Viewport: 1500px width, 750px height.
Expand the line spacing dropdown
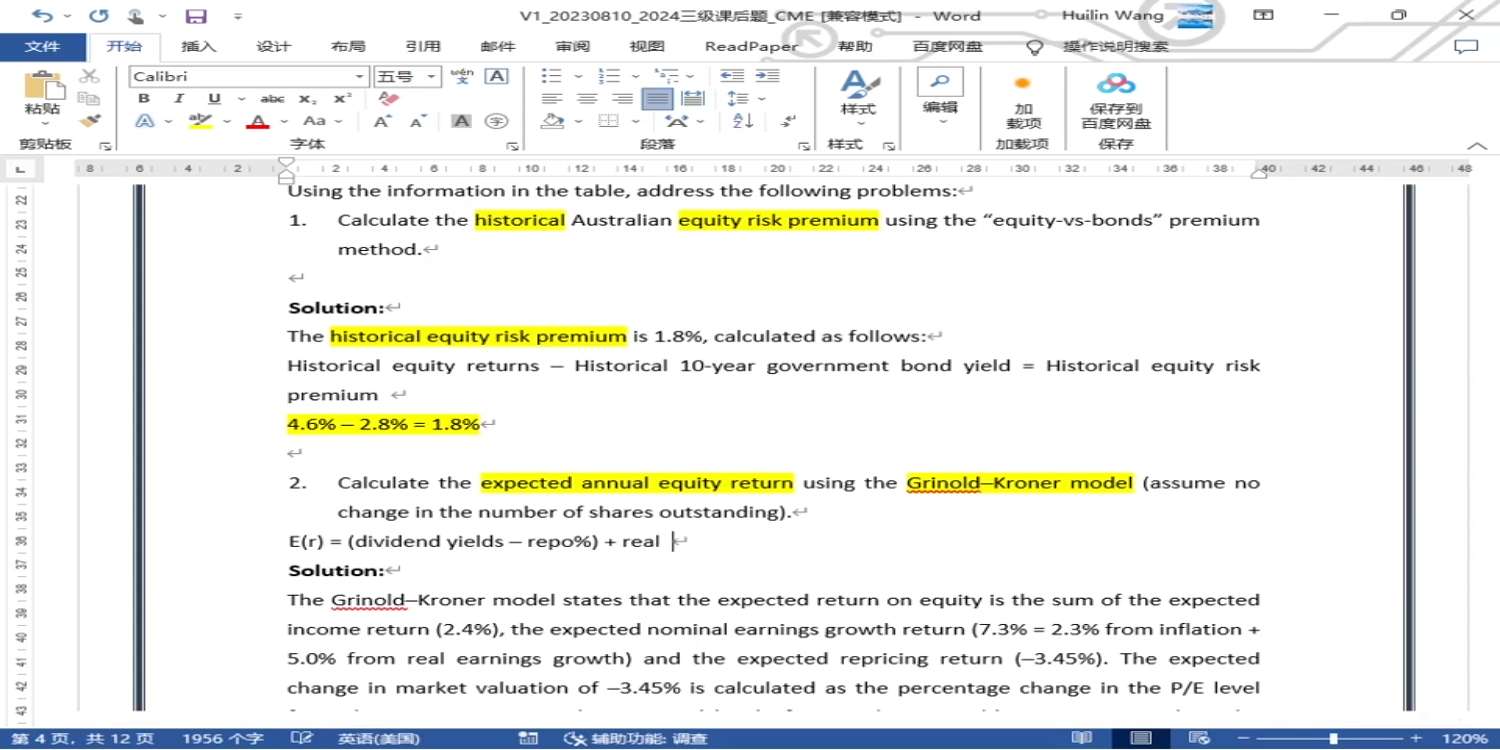[761, 98]
